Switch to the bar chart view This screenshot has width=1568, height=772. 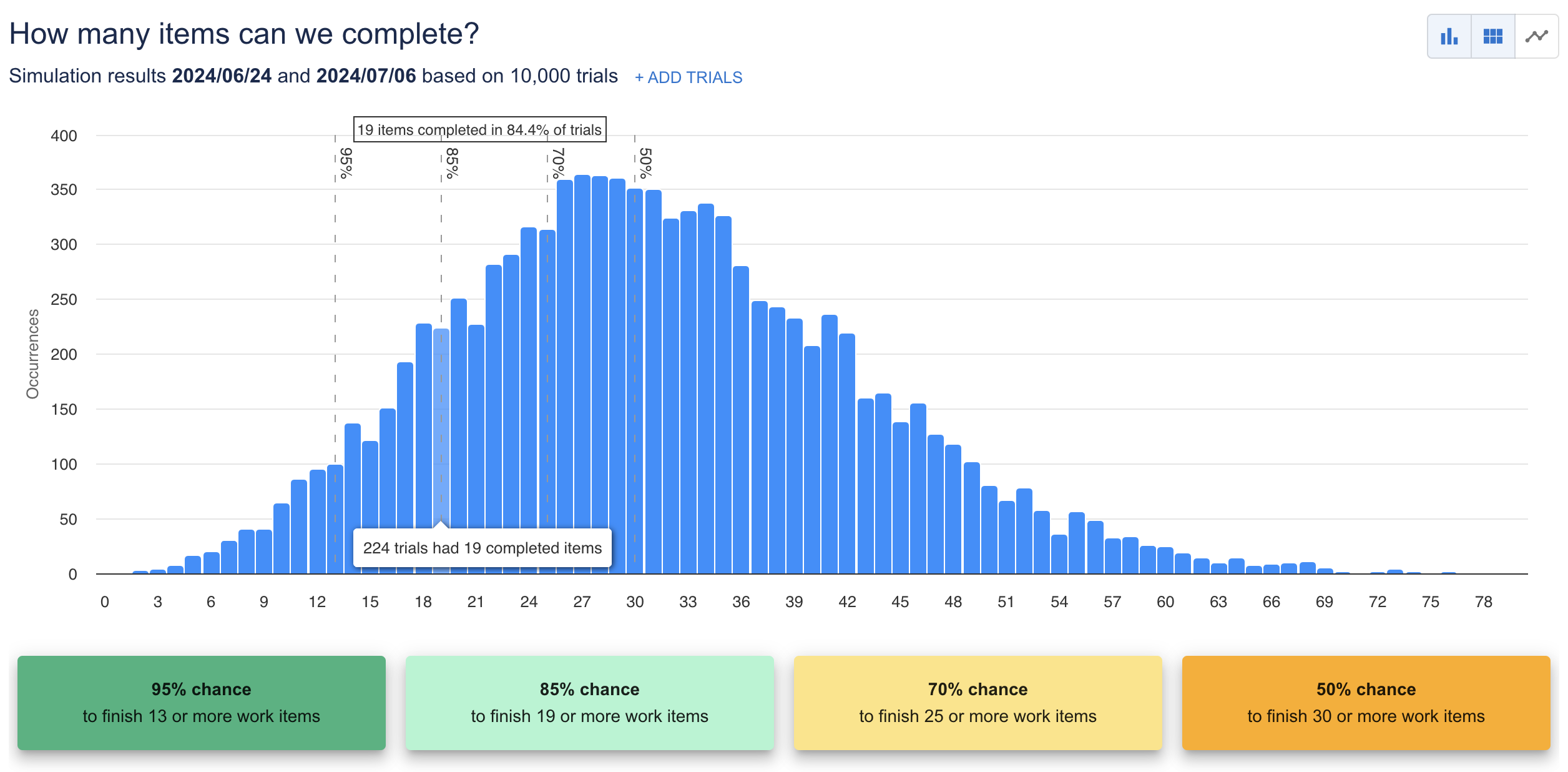point(1449,37)
